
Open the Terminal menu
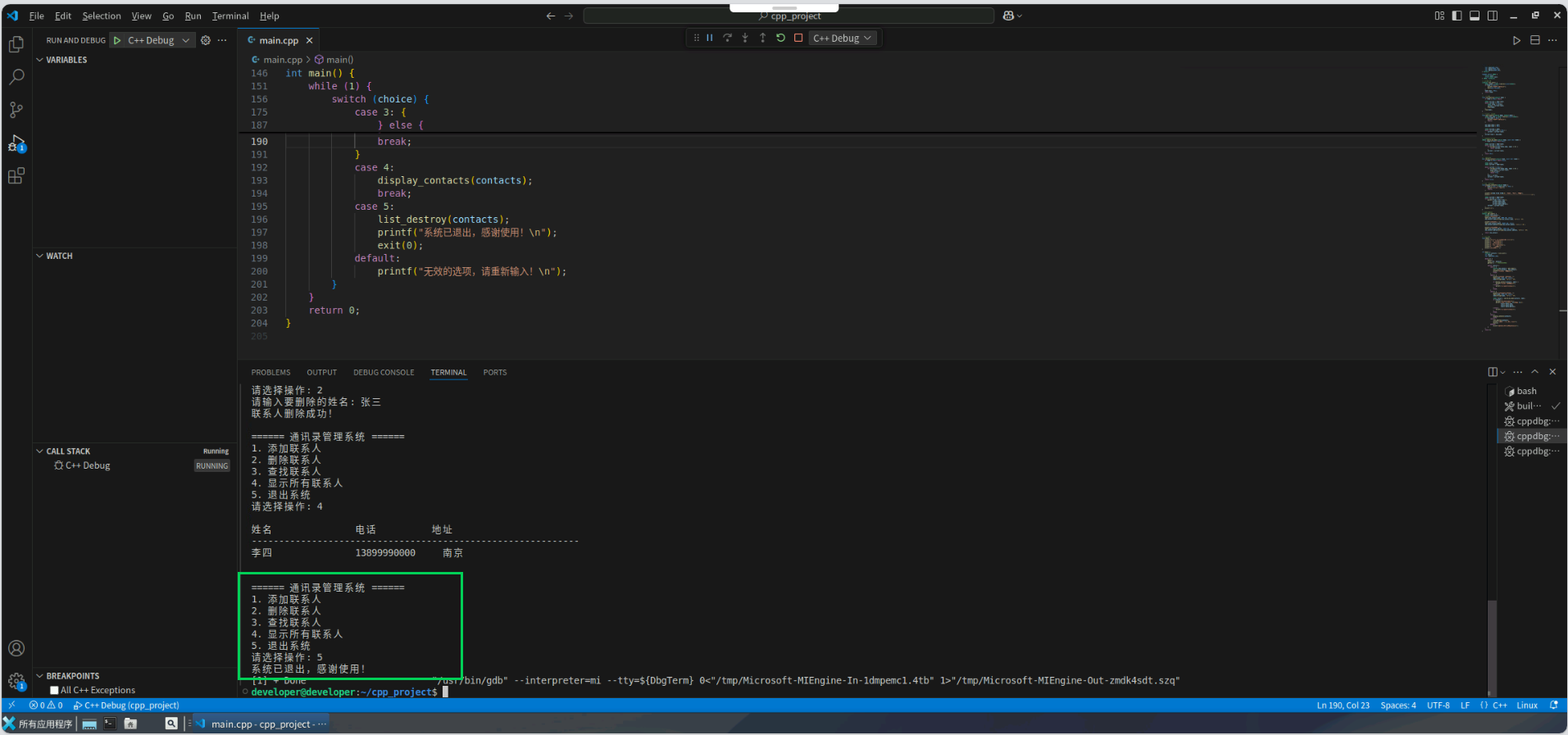[x=230, y=16]
